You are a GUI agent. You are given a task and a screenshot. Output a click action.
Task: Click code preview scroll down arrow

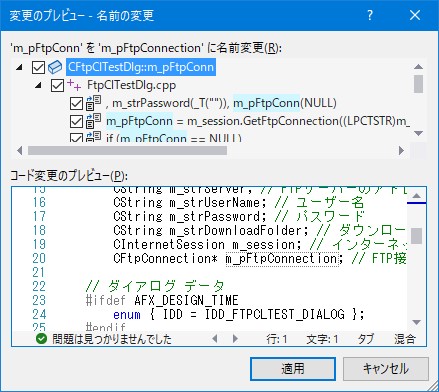pyautogui.click(x=417, y=322)
